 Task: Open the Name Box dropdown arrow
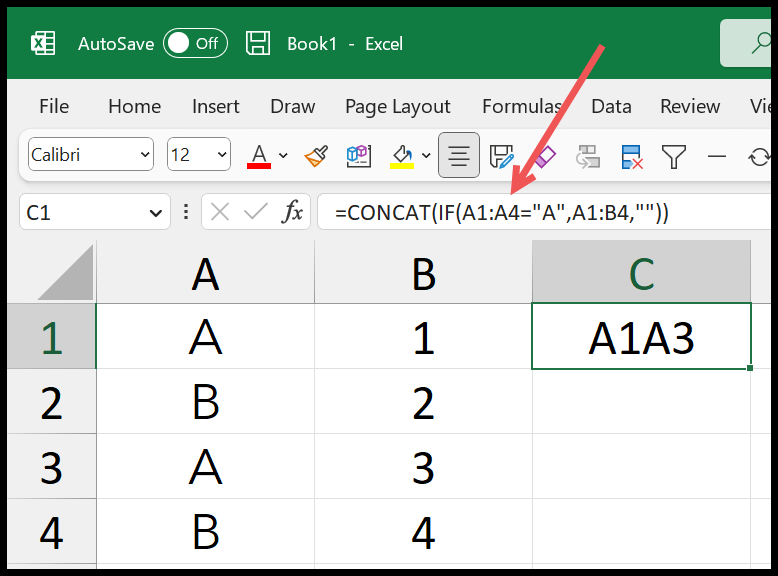coord(156,213)
